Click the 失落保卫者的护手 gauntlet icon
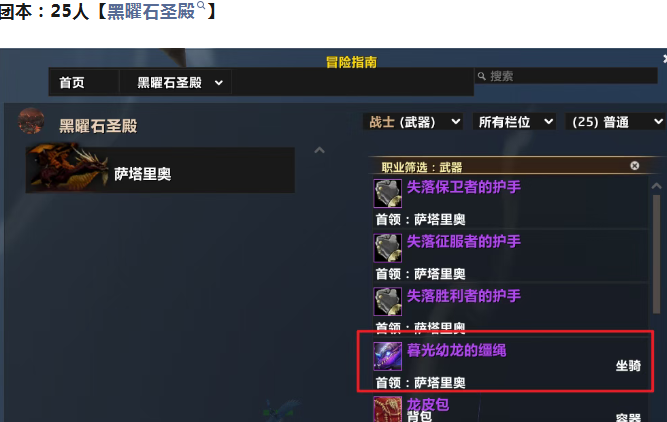Viewport: 667px width, 422px height. coord(388,193)
